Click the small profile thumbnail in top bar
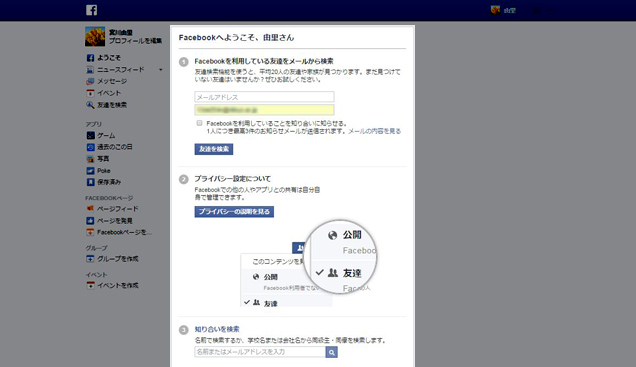This screenshot has height=367, width=636. coord(495,10)
